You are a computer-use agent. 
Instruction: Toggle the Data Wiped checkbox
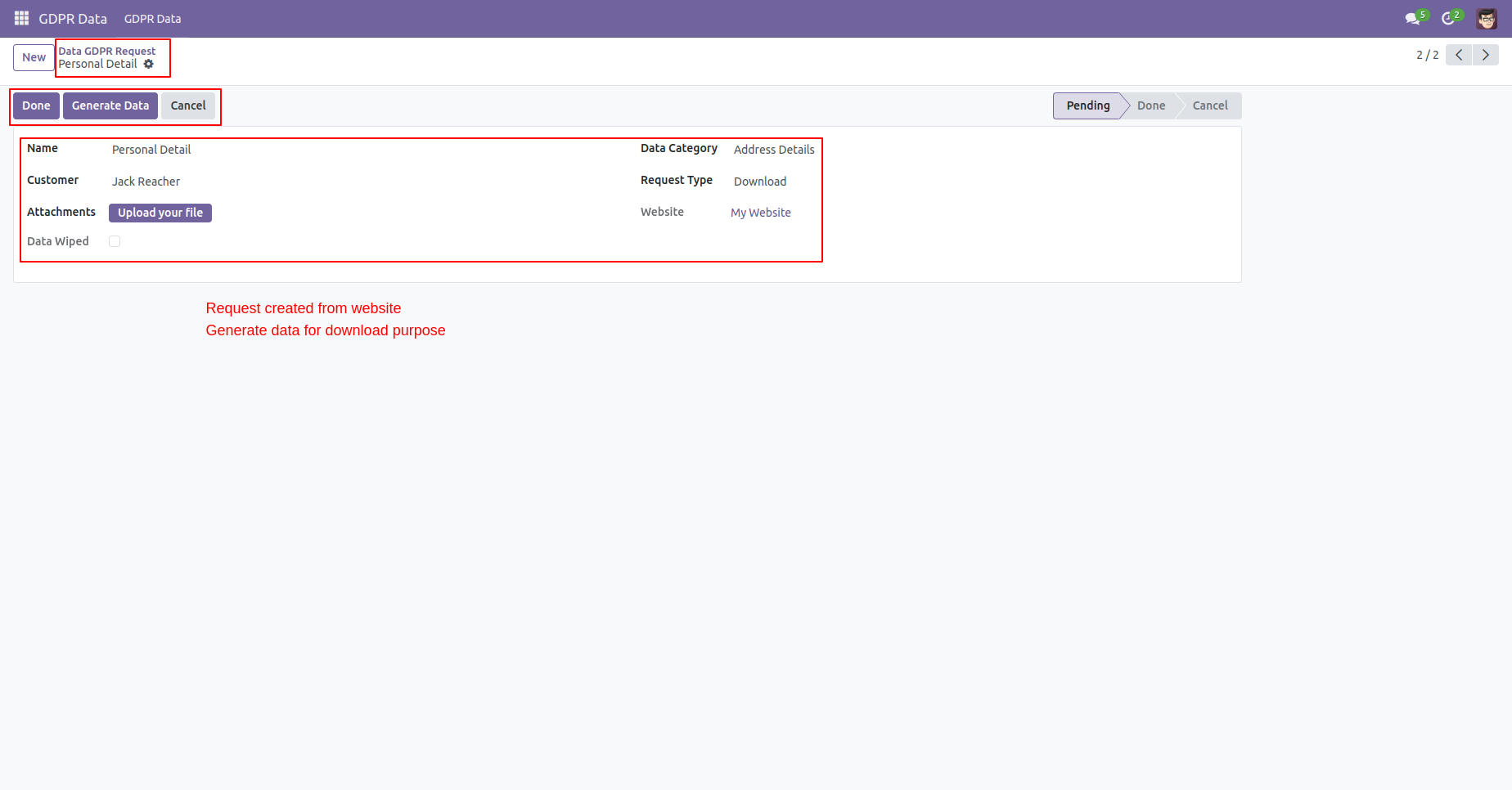click(x=115, y=241)
